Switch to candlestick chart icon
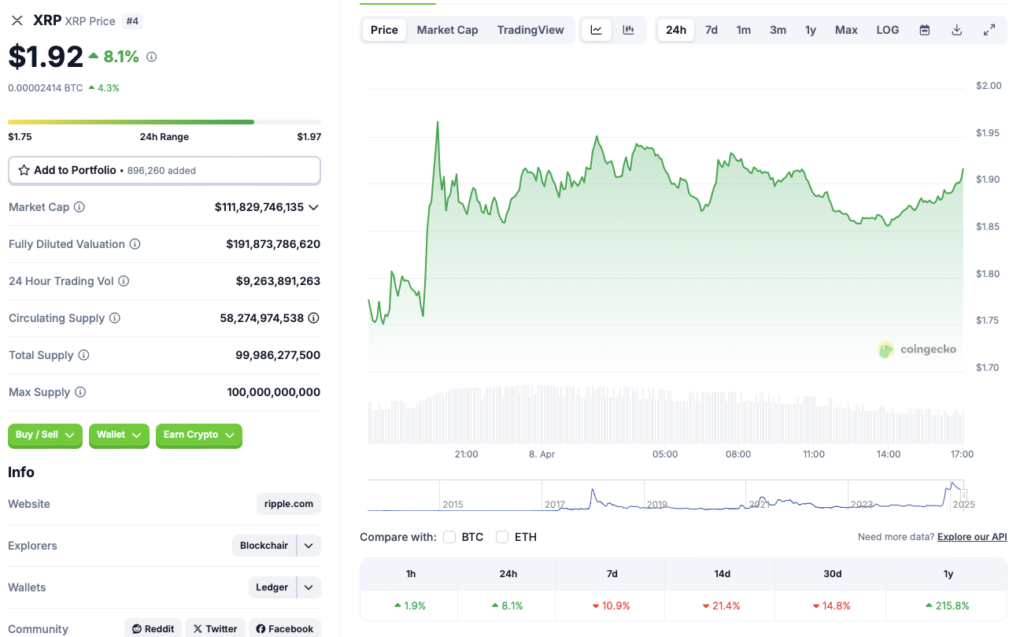 click(628, 29)
